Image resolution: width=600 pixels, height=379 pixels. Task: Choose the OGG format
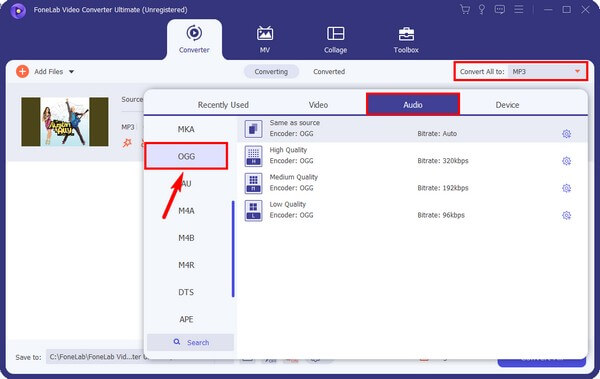coord(186,156)
